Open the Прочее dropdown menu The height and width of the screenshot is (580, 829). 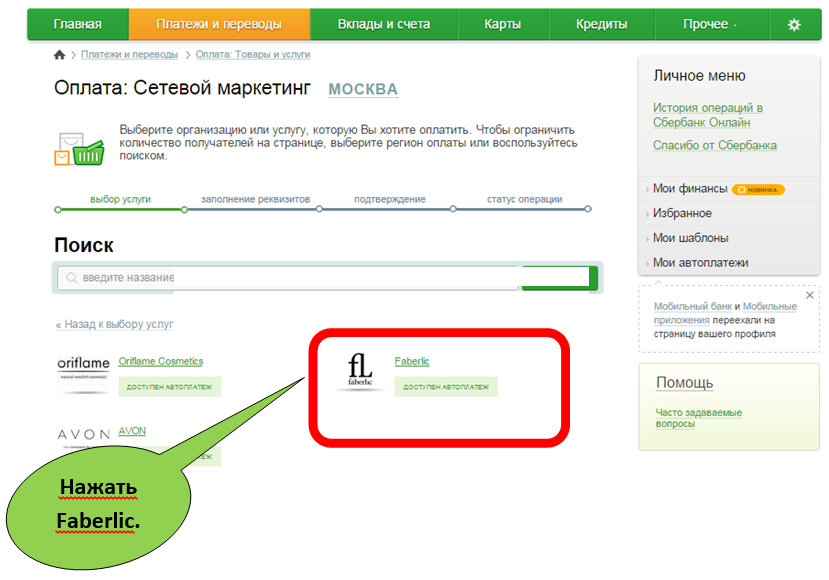click(x=709, y=24)
